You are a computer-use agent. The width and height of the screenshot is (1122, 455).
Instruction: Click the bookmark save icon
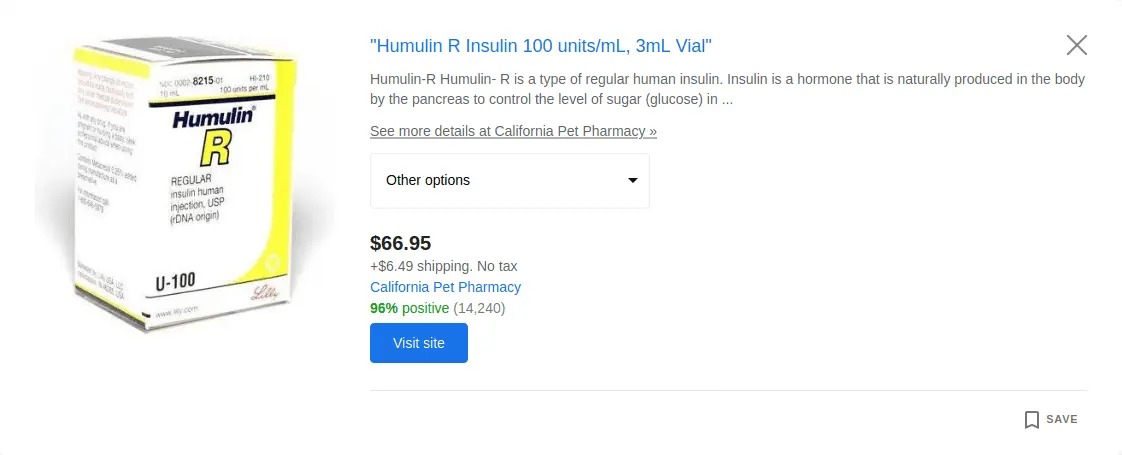(1032, 420)
